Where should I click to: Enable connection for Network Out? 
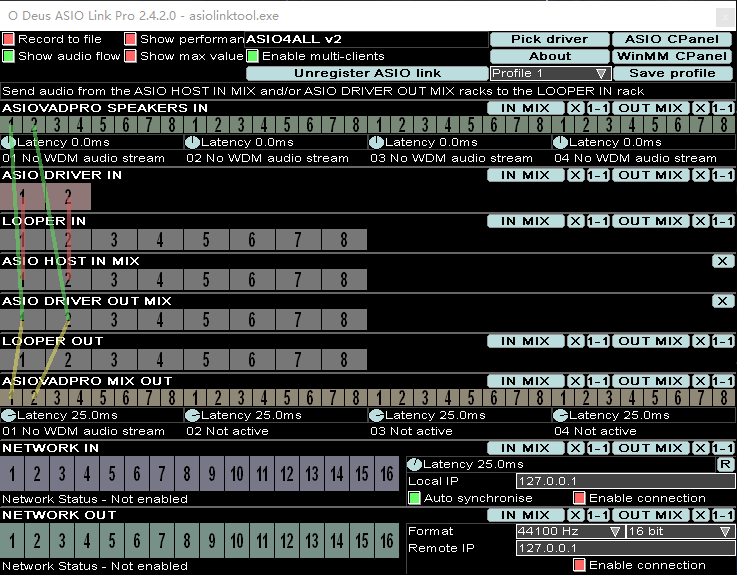[x=579, y=565]
